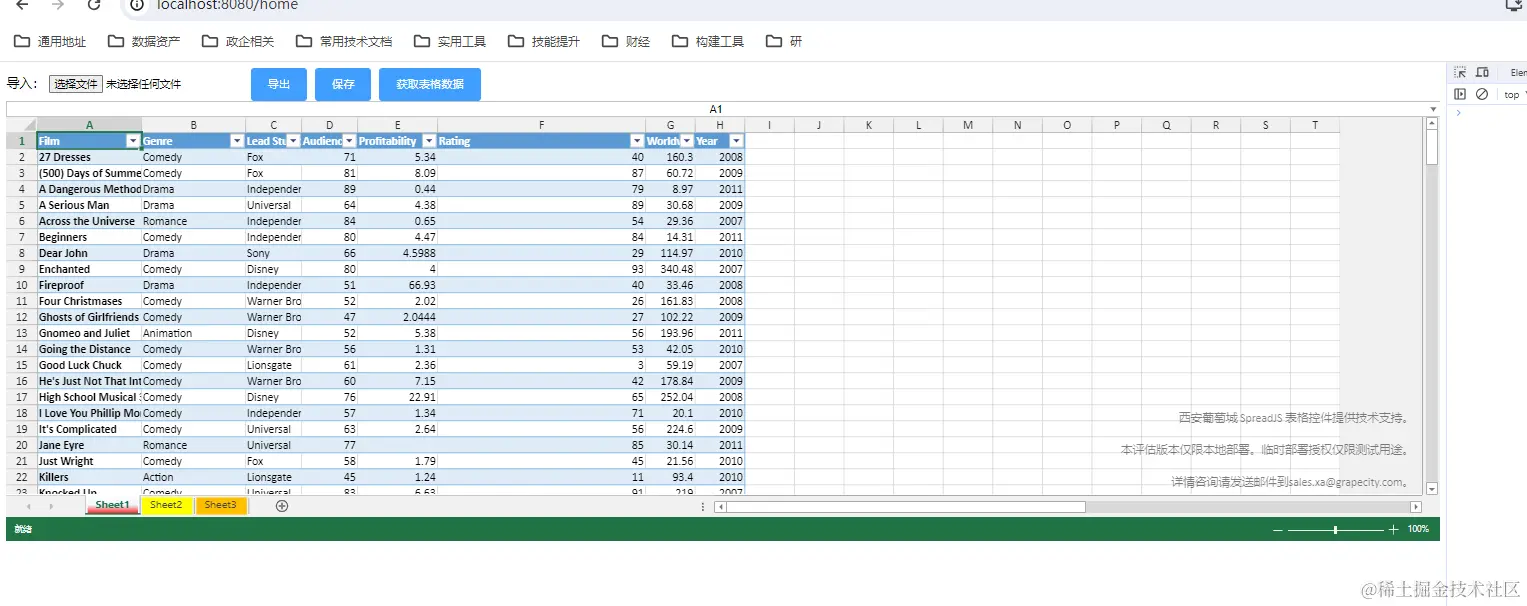Select the Sheet1 tab

[112, 506]
